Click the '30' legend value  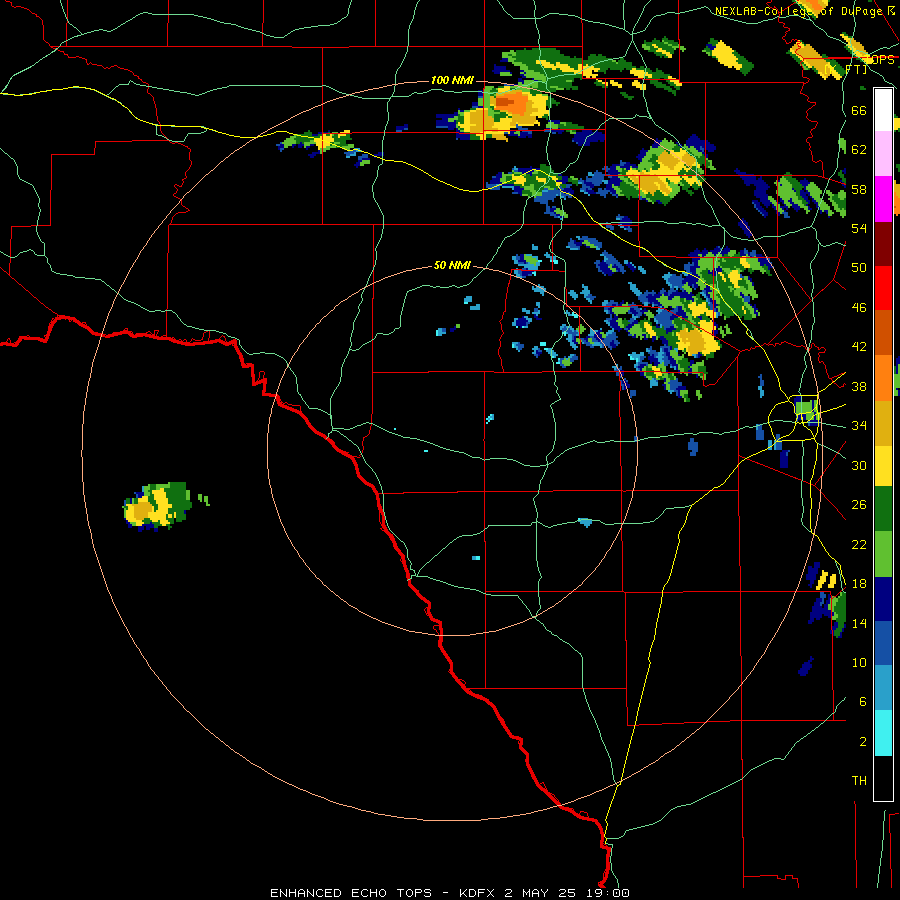[859, 465]
